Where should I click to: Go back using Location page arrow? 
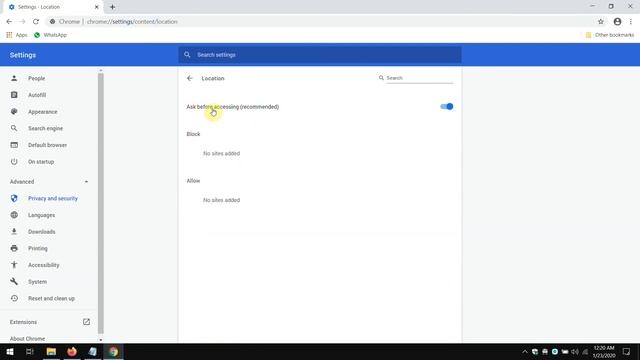(x=190, y=78)
